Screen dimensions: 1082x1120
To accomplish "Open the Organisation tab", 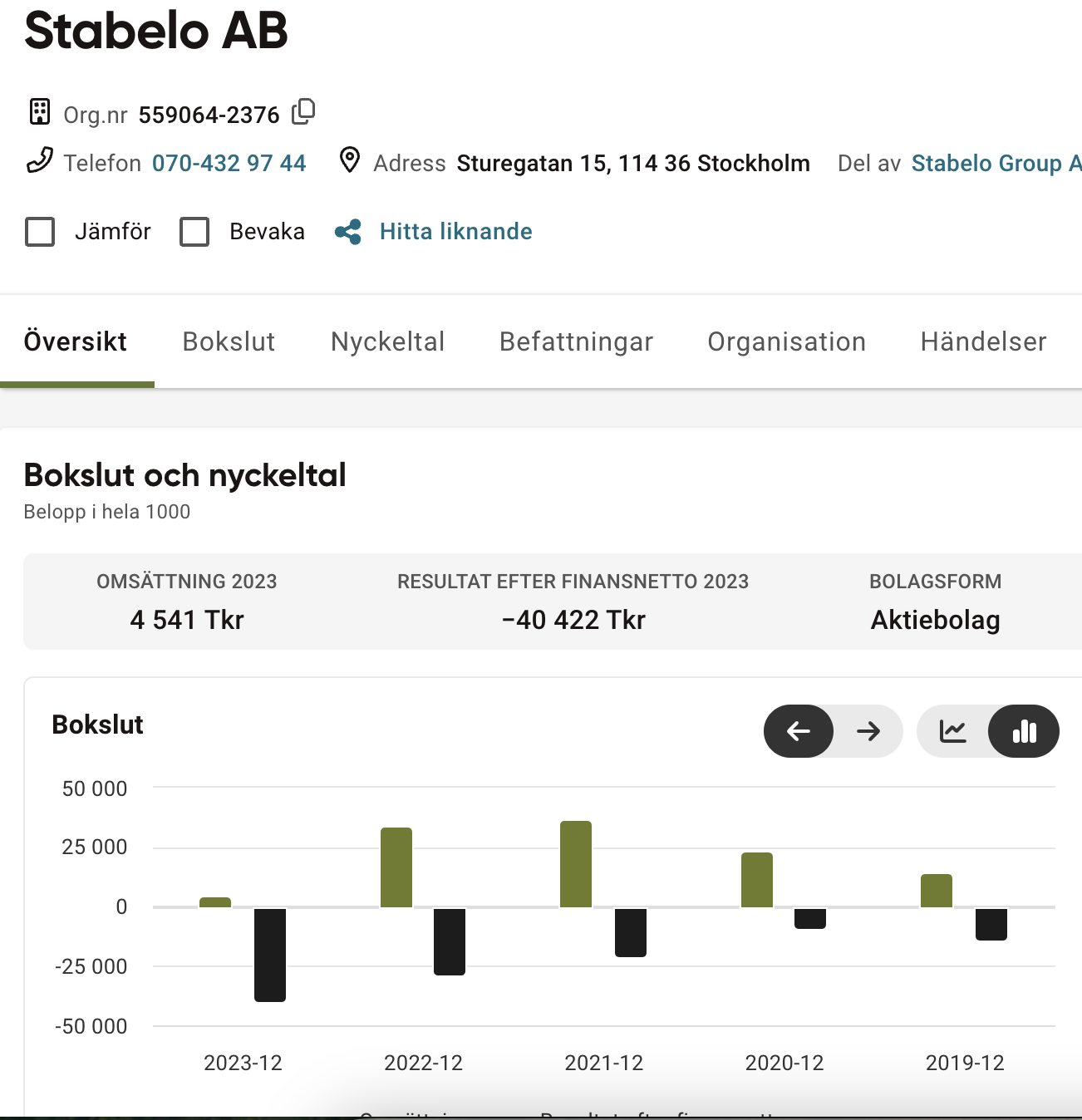I will point(786,341).
